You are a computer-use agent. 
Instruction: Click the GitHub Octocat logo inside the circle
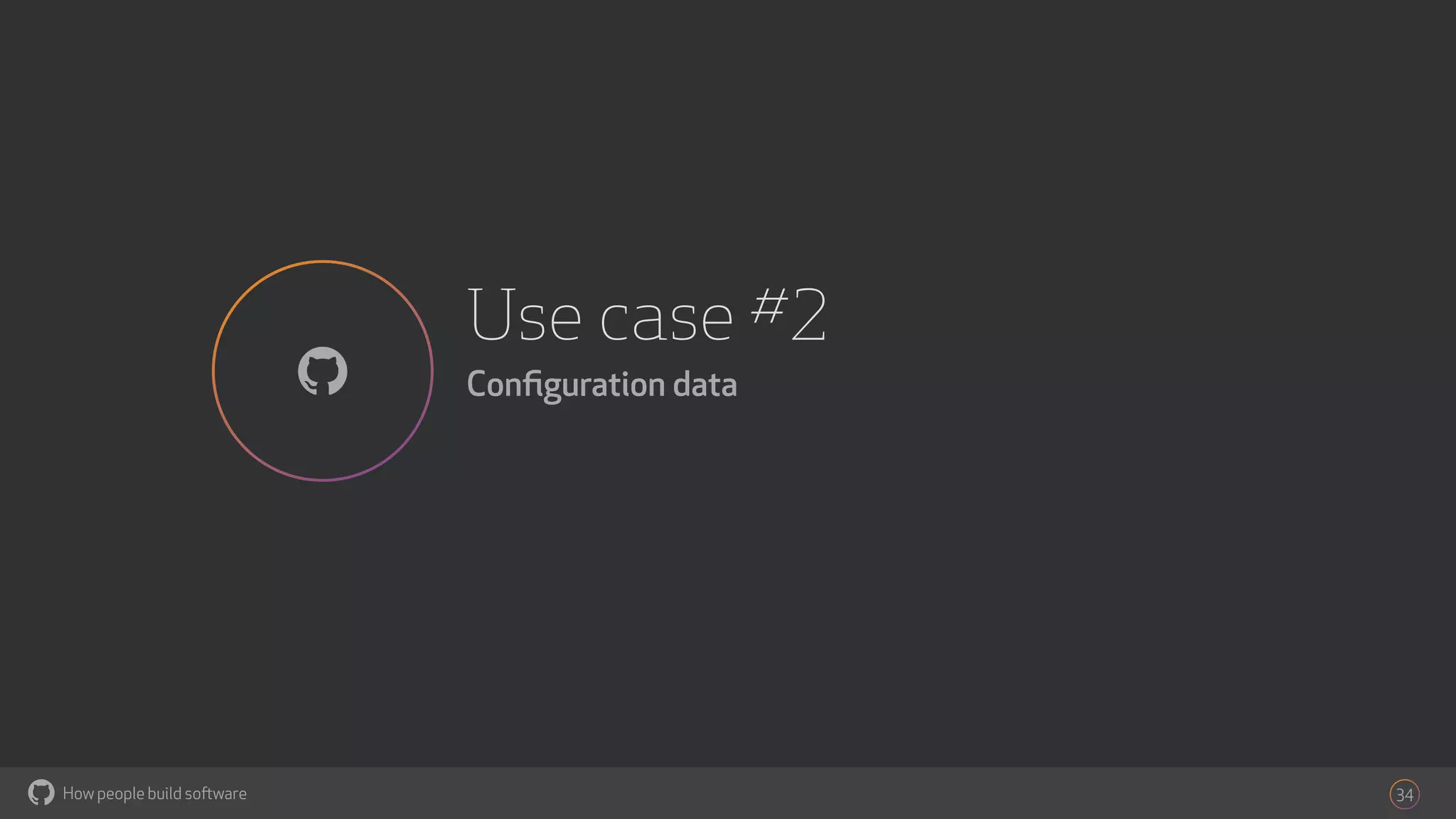323,371
